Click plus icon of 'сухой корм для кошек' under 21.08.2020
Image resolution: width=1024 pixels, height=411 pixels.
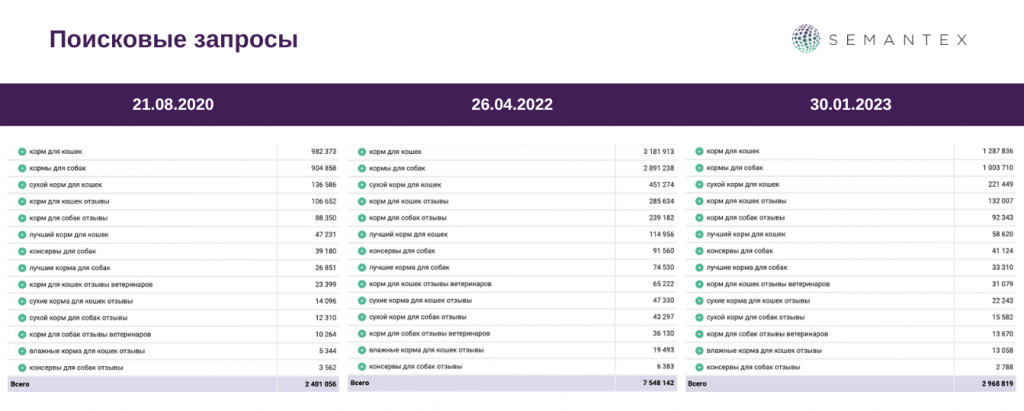pos(22,185)
